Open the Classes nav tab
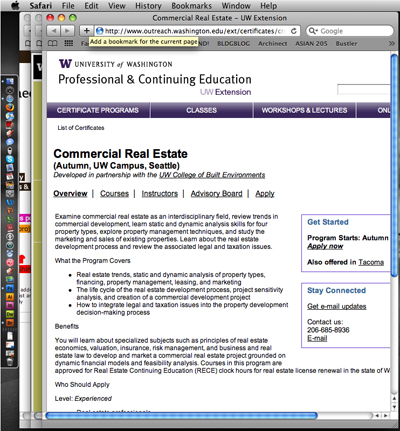Image resolution: width=400 pixels, height=431 pixels. (202, 110)
